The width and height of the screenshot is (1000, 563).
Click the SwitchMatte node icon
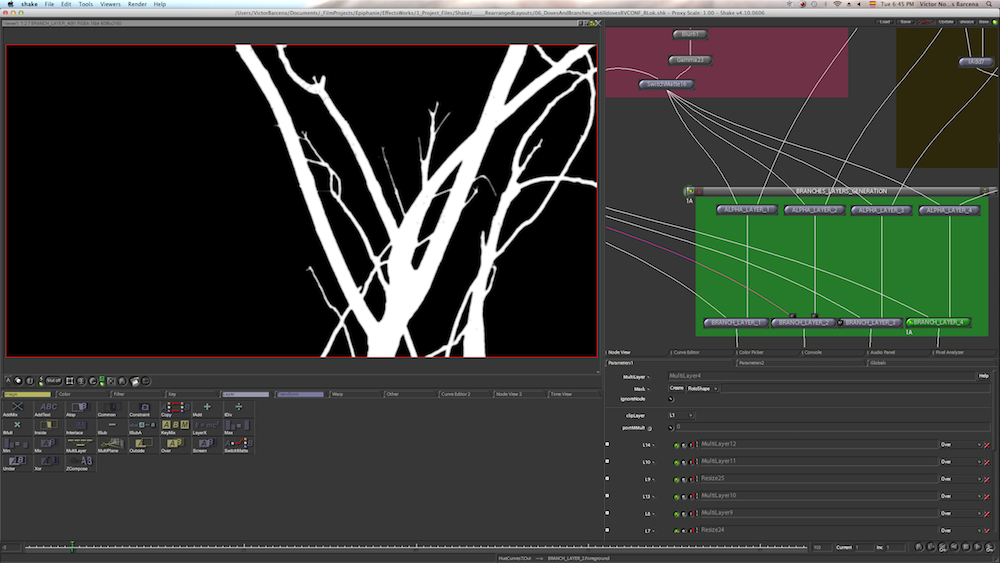(x=236, y=445)
